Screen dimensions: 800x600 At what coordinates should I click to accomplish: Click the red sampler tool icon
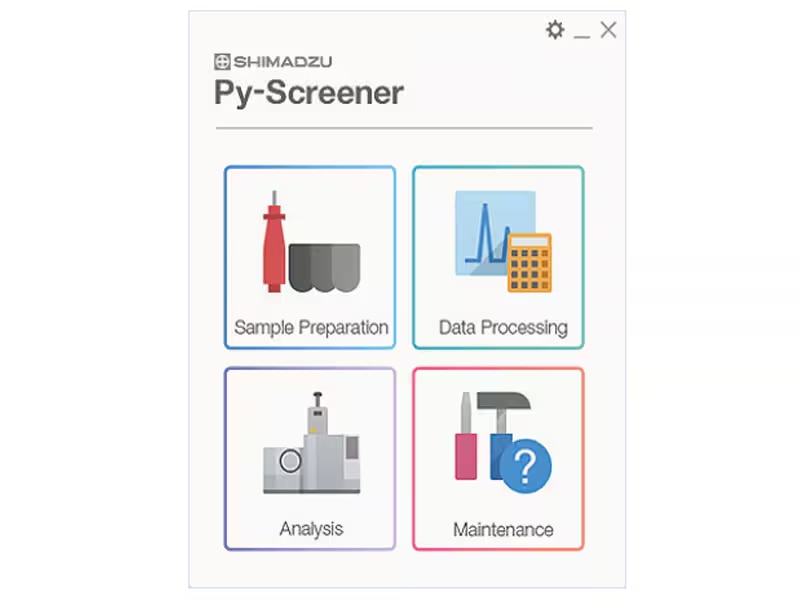(x=274, y=241)
